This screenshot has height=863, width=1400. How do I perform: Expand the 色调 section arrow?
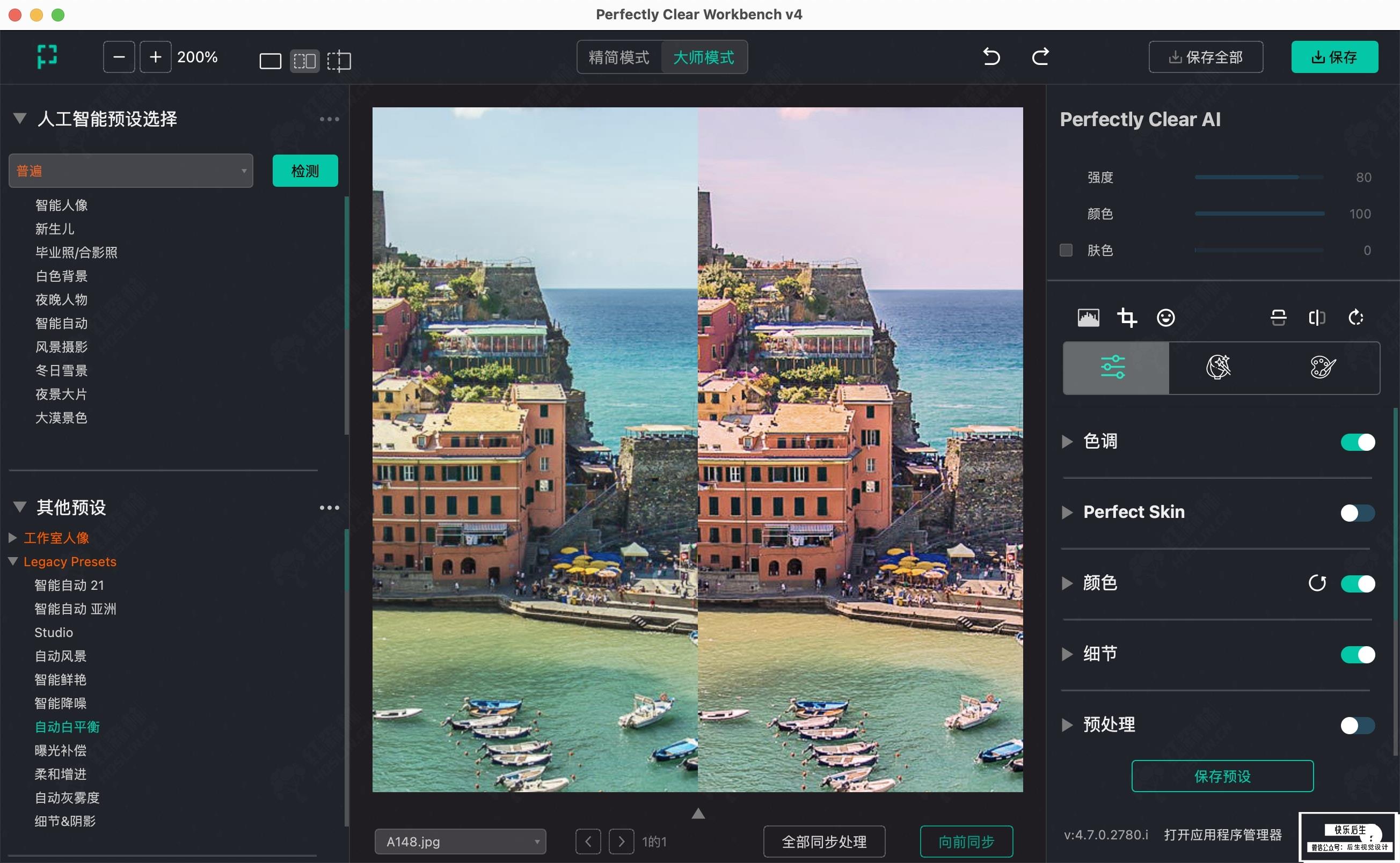coord(1067,442)
